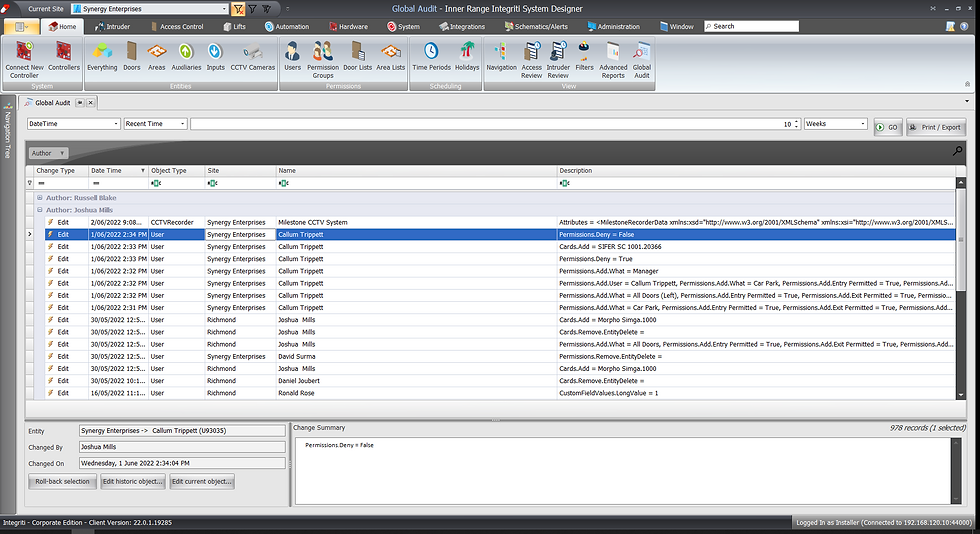Click the Author grouping chip
Screen dimensions: 980x534
point(48,153)
